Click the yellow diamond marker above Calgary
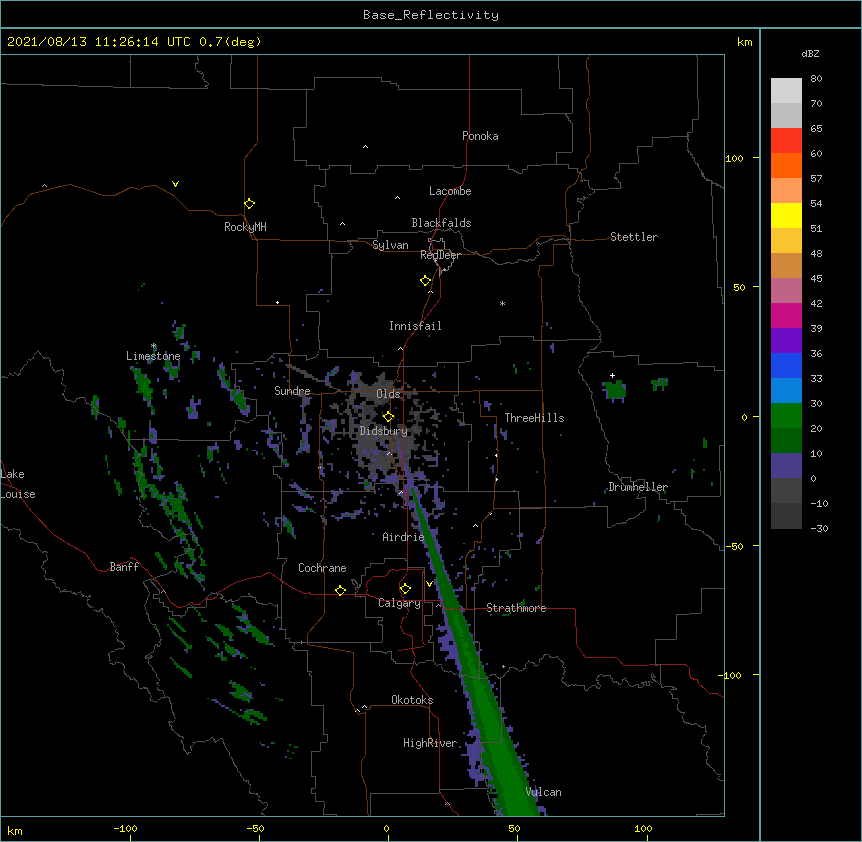Screen dimensions: 862x842 [405, 589]
